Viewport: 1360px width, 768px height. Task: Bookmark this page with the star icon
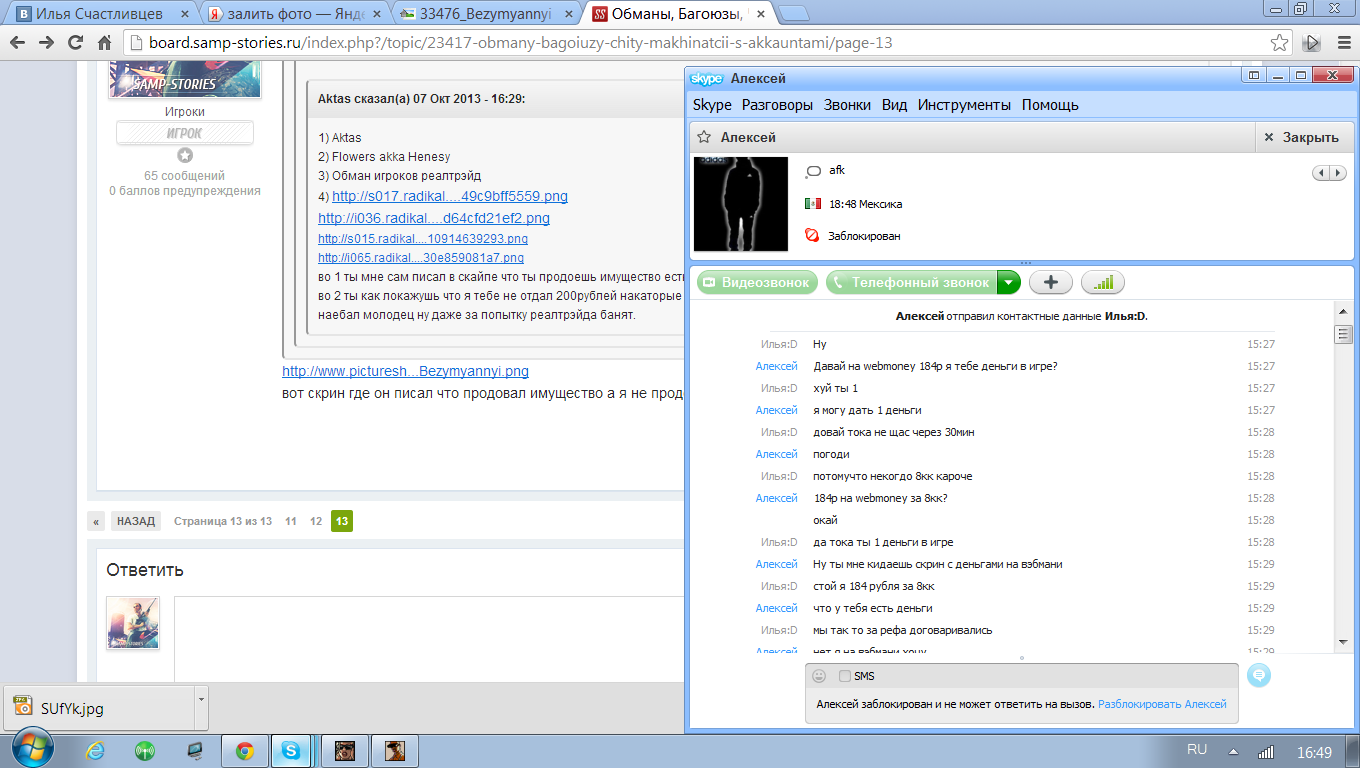1280,43
